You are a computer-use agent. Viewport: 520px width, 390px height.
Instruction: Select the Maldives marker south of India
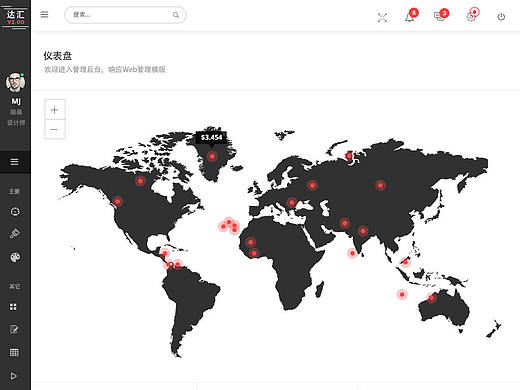click(352, 253)
